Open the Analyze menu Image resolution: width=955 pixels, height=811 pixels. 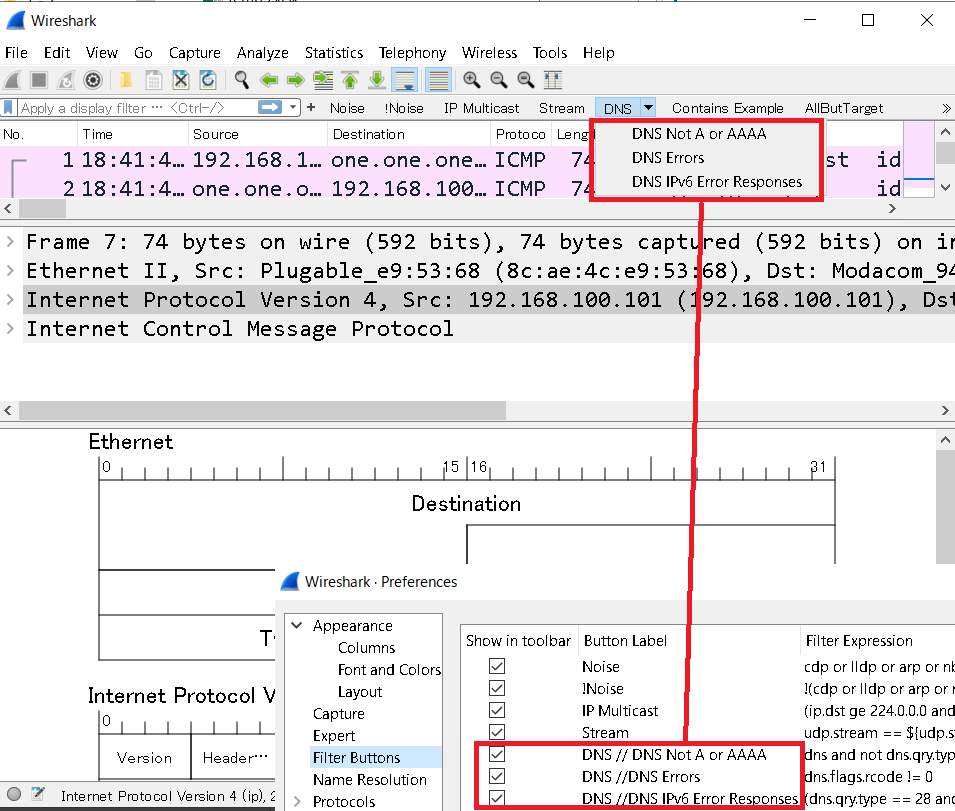tap(263, 53)
